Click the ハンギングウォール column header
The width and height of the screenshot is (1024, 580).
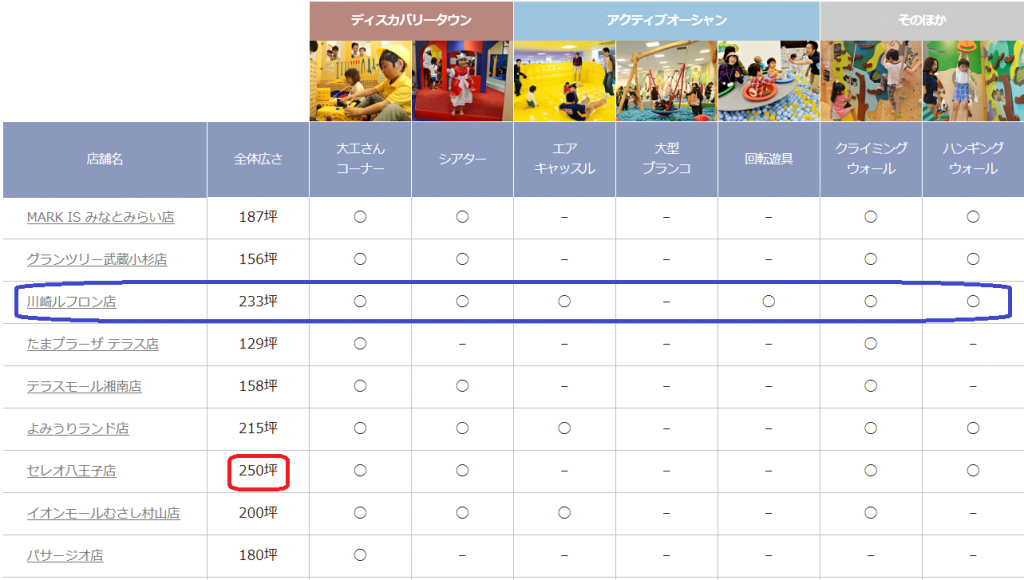click(x=973, y=159)
